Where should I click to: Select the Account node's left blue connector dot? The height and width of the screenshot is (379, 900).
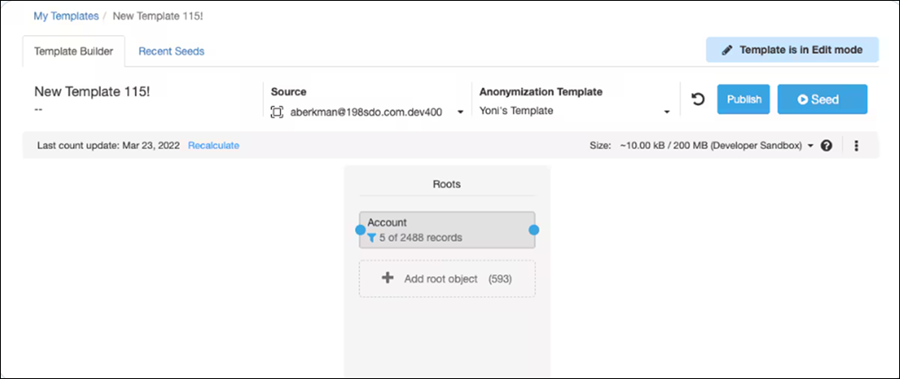tap(360, 230)
